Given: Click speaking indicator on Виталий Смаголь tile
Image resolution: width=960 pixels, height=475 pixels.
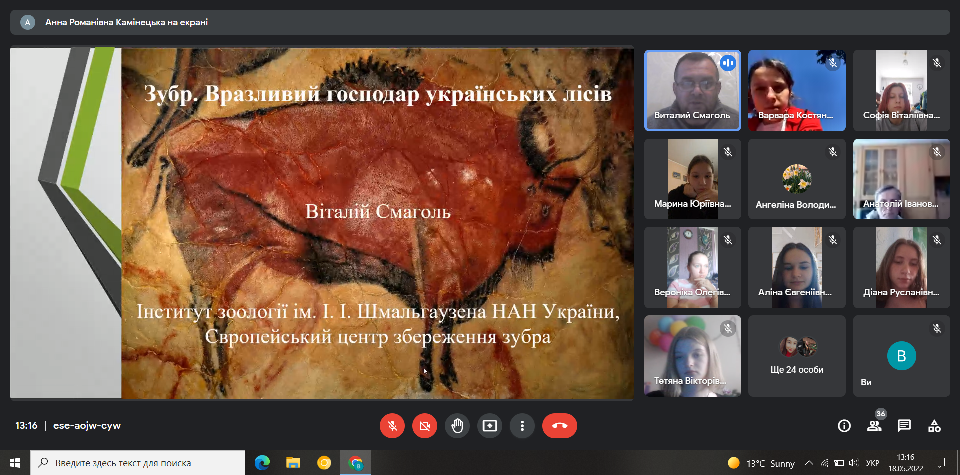Looking at the screenshot, I should pyautogui.click(x=727, y=63).
